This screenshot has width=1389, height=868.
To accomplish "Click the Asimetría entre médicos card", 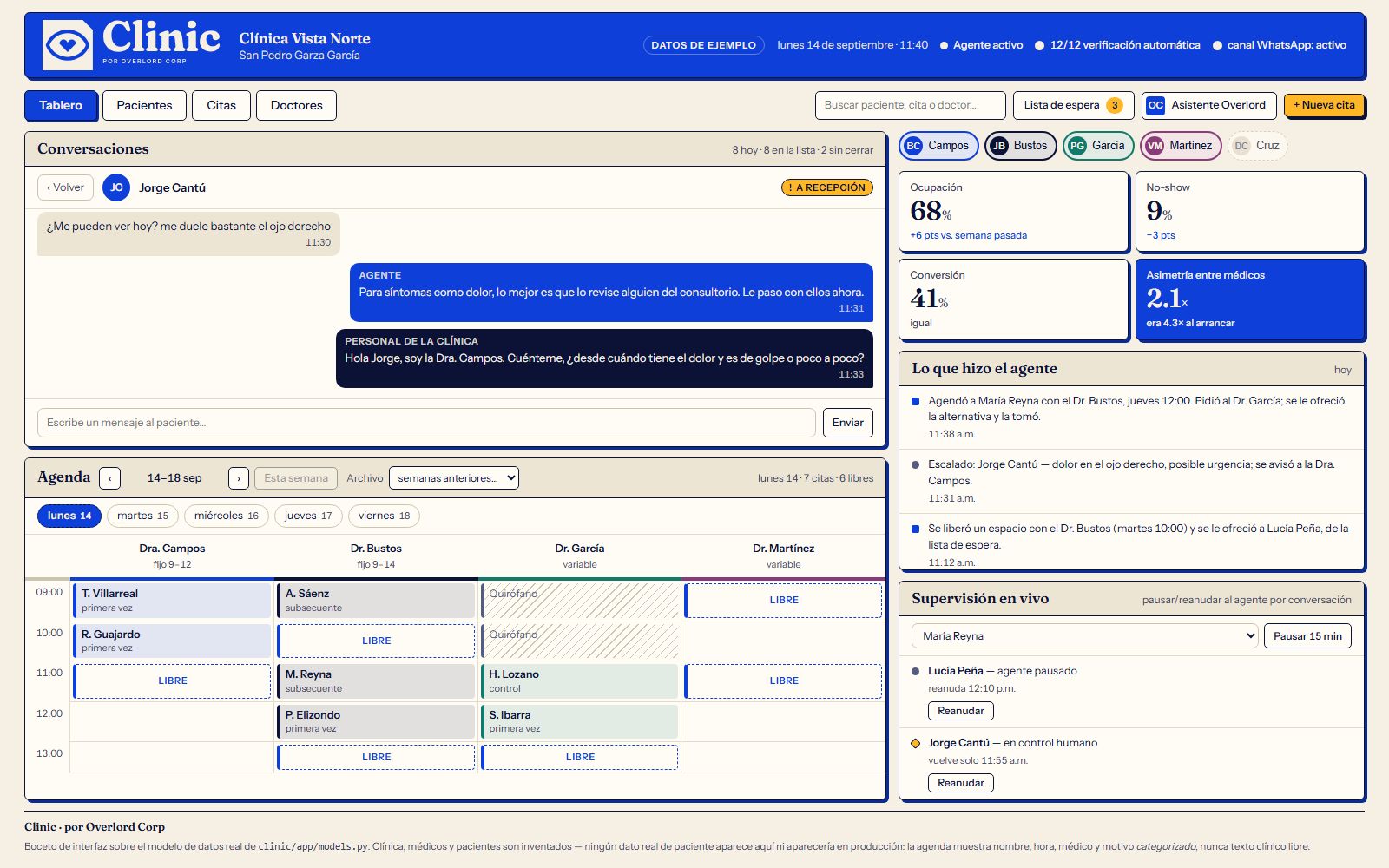I will tap(1250, 299).
